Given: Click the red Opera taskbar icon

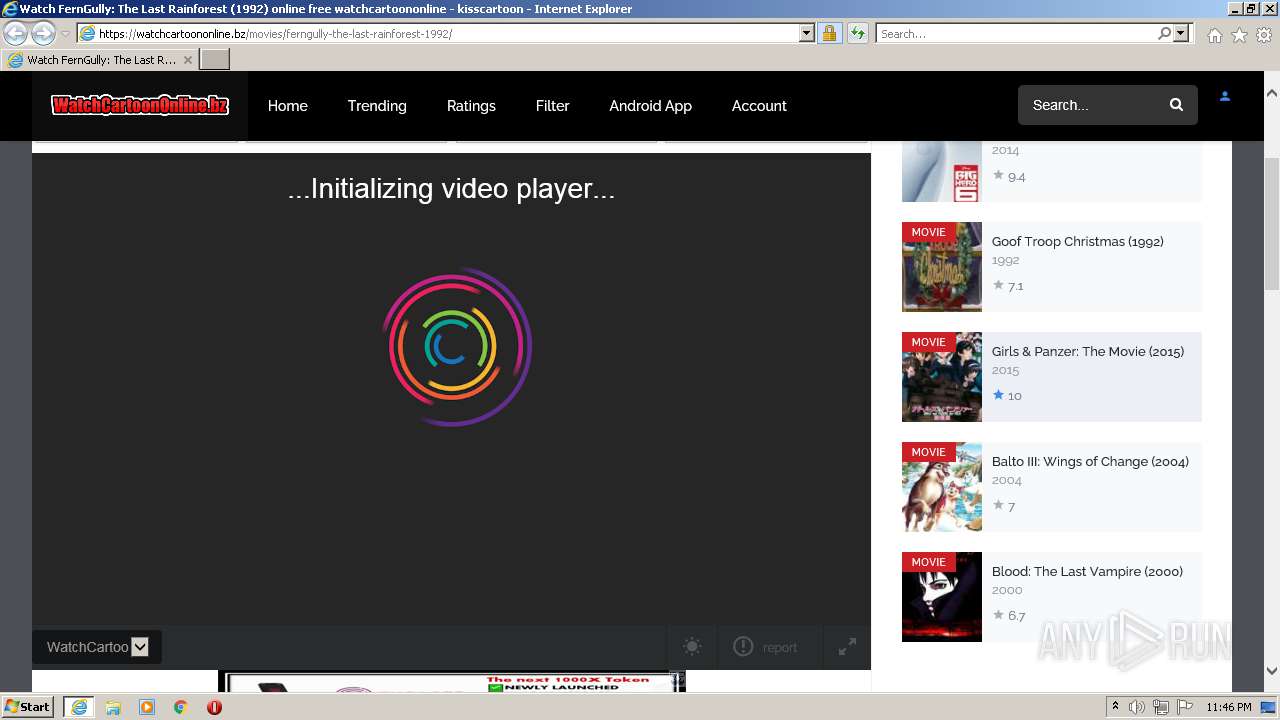Looking at the screenshot, I should click(214, 707).
